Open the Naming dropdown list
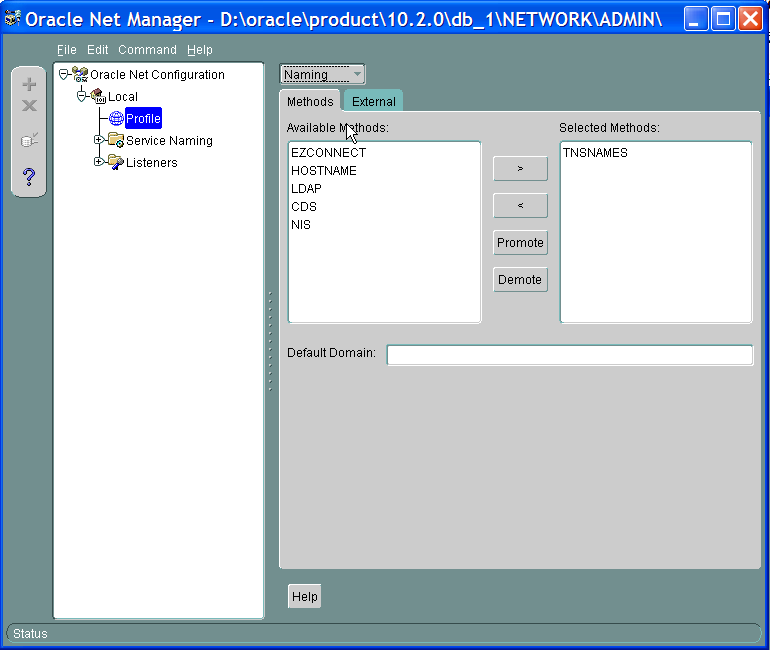 (x=322, y=75)
